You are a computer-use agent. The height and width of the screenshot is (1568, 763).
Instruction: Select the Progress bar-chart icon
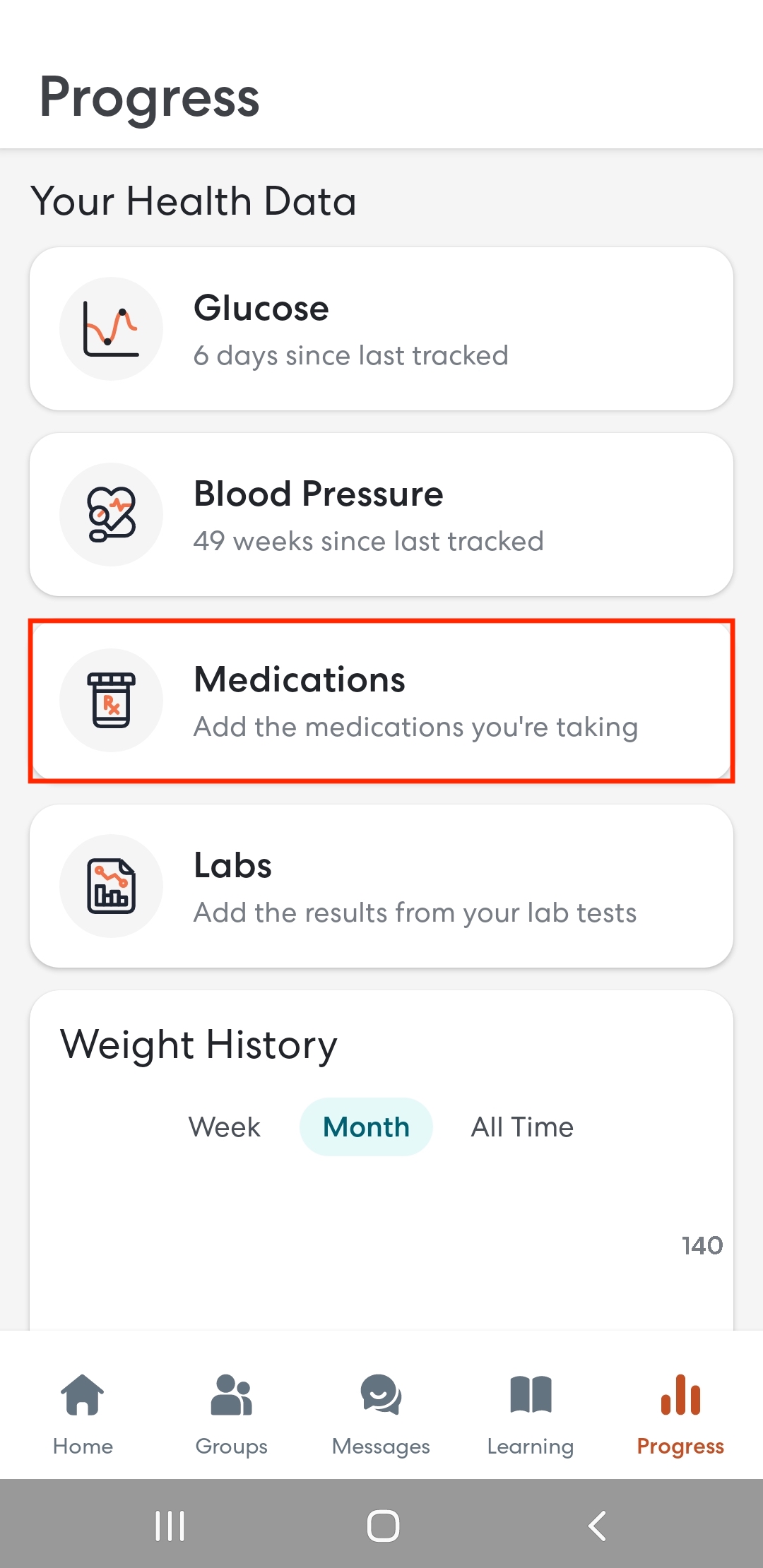coord(680,1395)
